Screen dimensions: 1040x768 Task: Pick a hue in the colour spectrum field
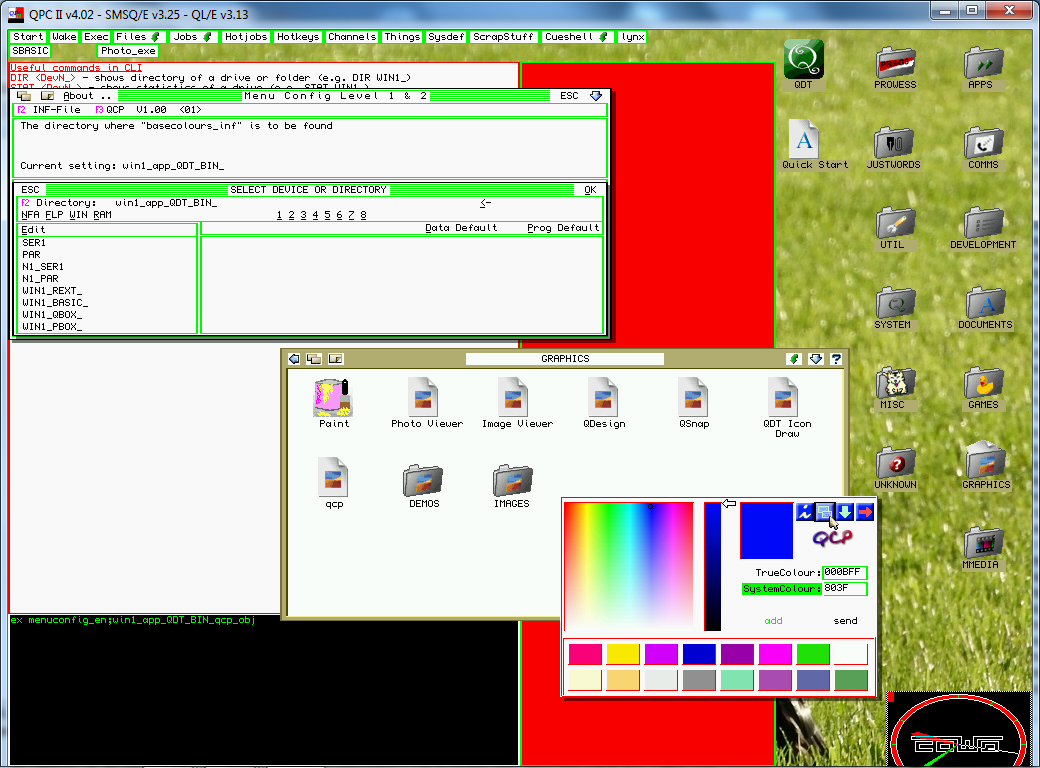pyautogui.click(x=629, y=566)
